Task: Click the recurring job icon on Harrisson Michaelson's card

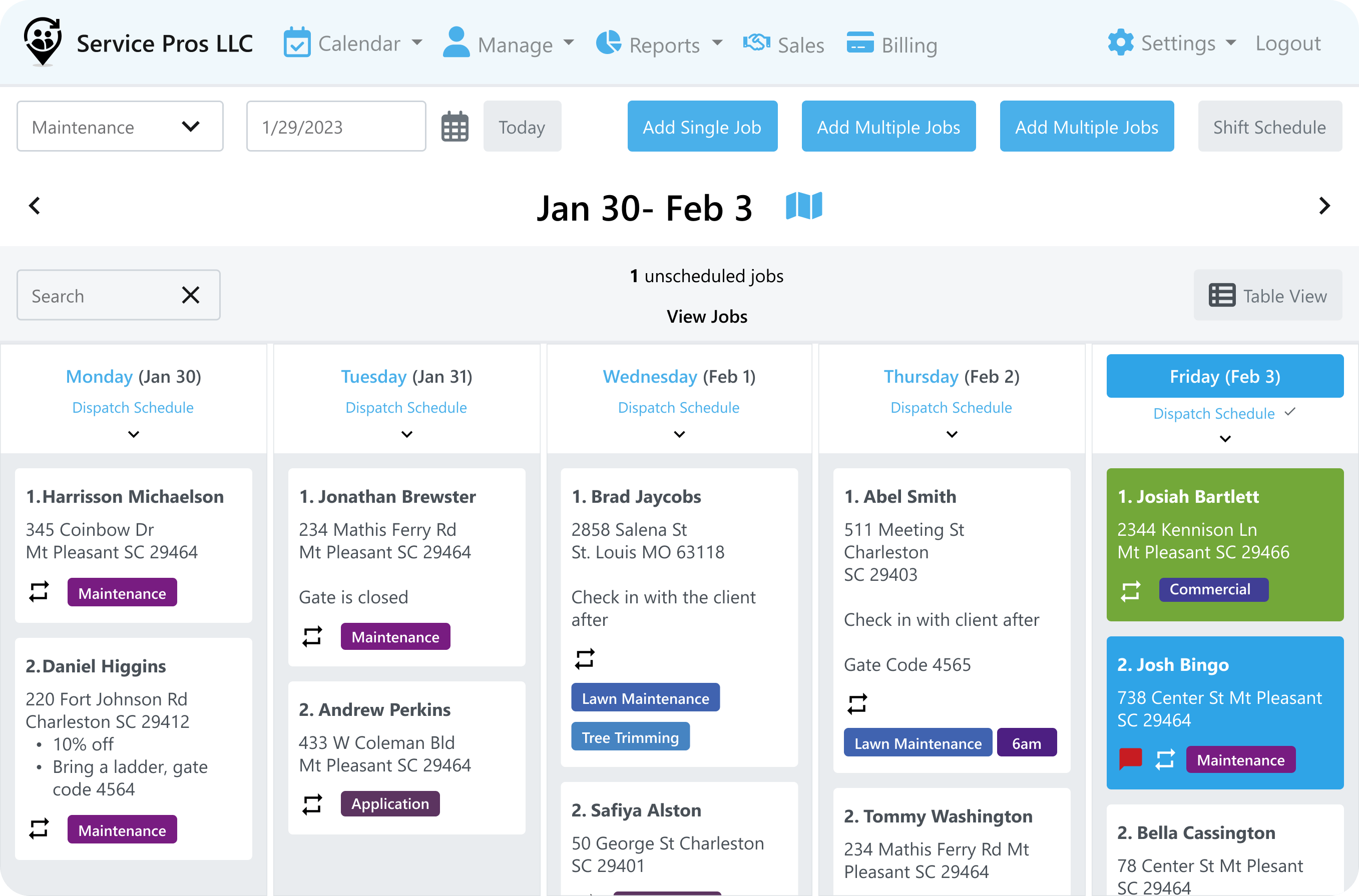Action: pos(39,592)
